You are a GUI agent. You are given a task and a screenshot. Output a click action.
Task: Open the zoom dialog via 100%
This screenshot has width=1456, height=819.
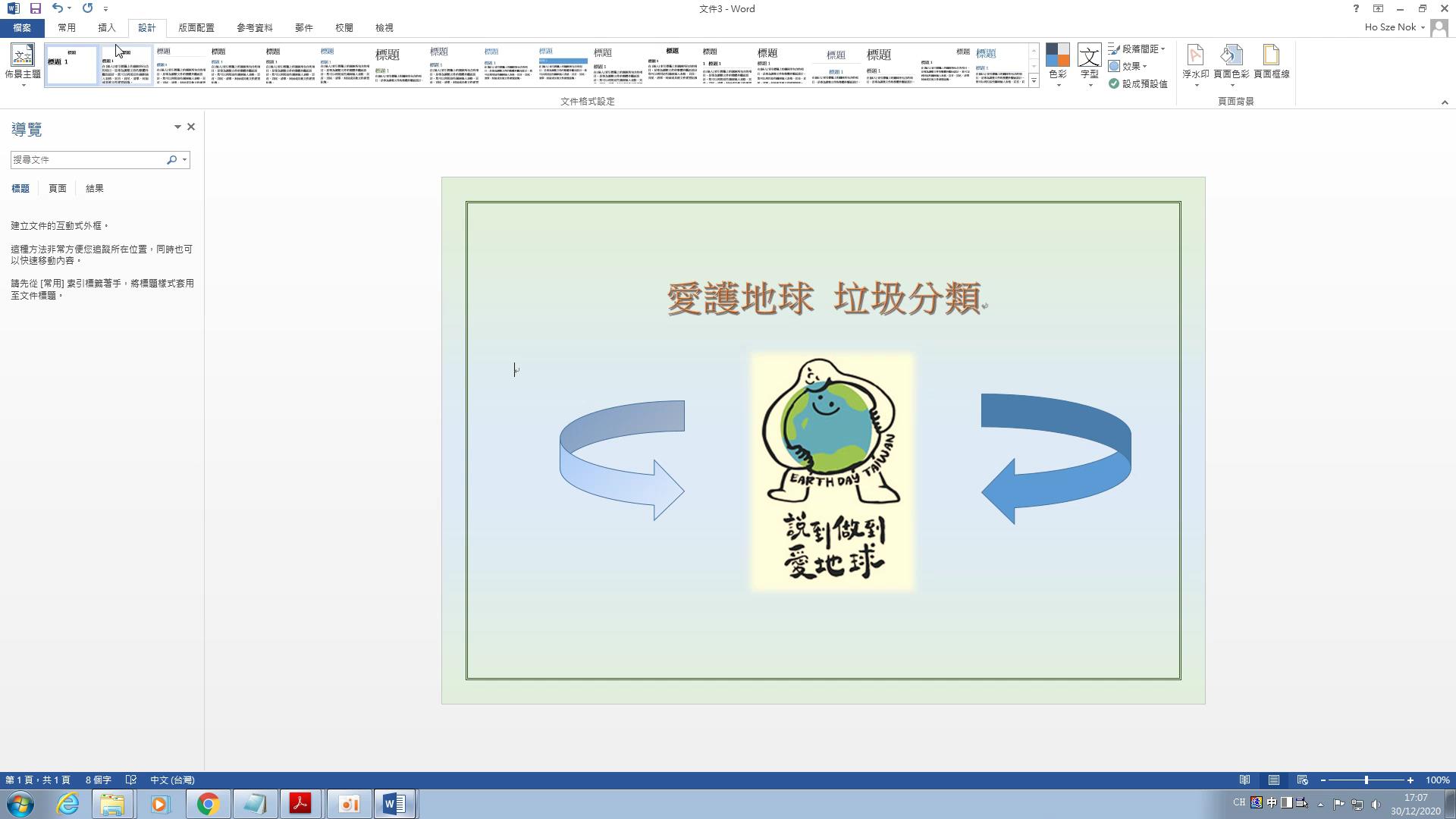(x=1437, y=780)
